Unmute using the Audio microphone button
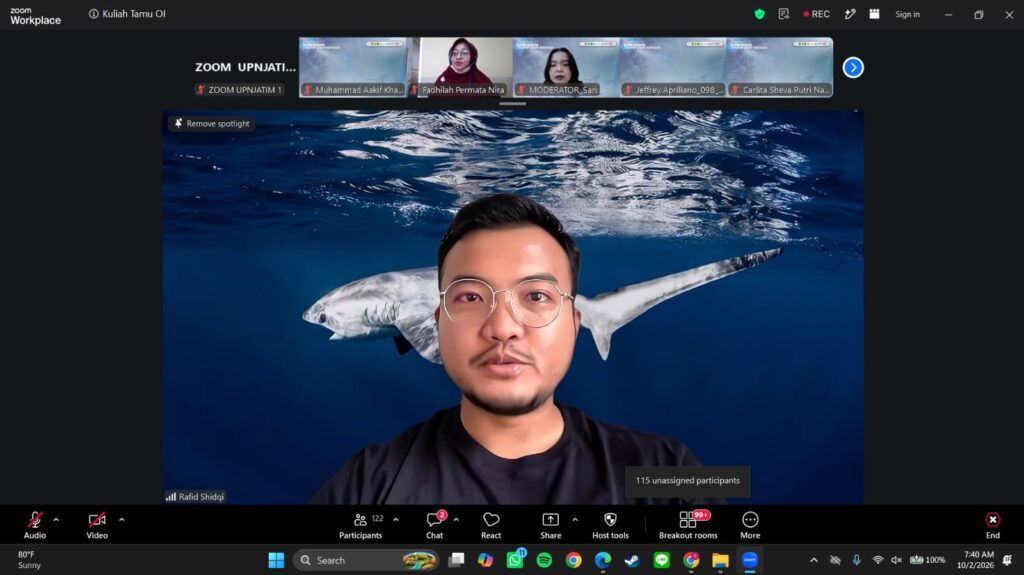Viewport: 1024px width, 575px height. coord(35,525)
